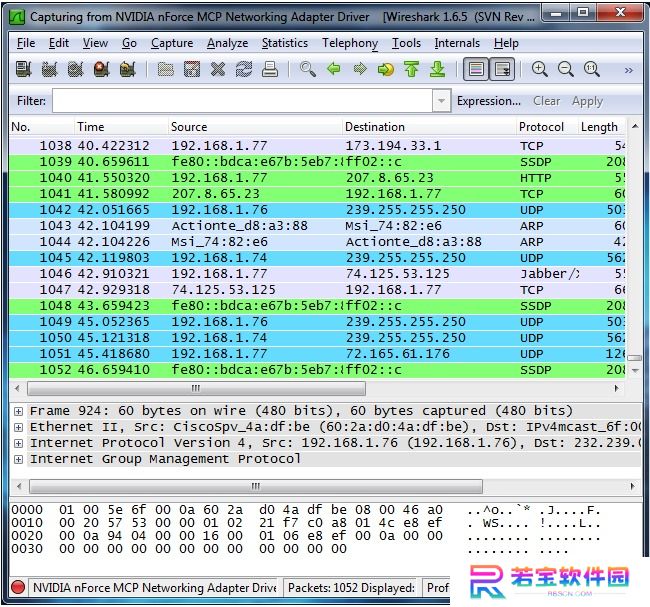Sort packets by Source column header
The width and height of the screenshot is (650, 607).
click(256, 127)
